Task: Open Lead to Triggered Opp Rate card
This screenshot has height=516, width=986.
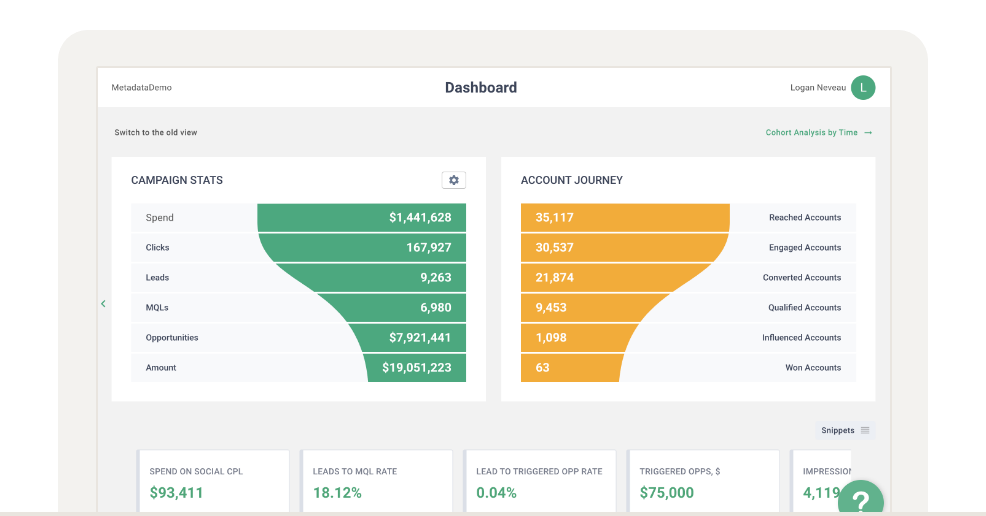Action: (x=540, y=481)
